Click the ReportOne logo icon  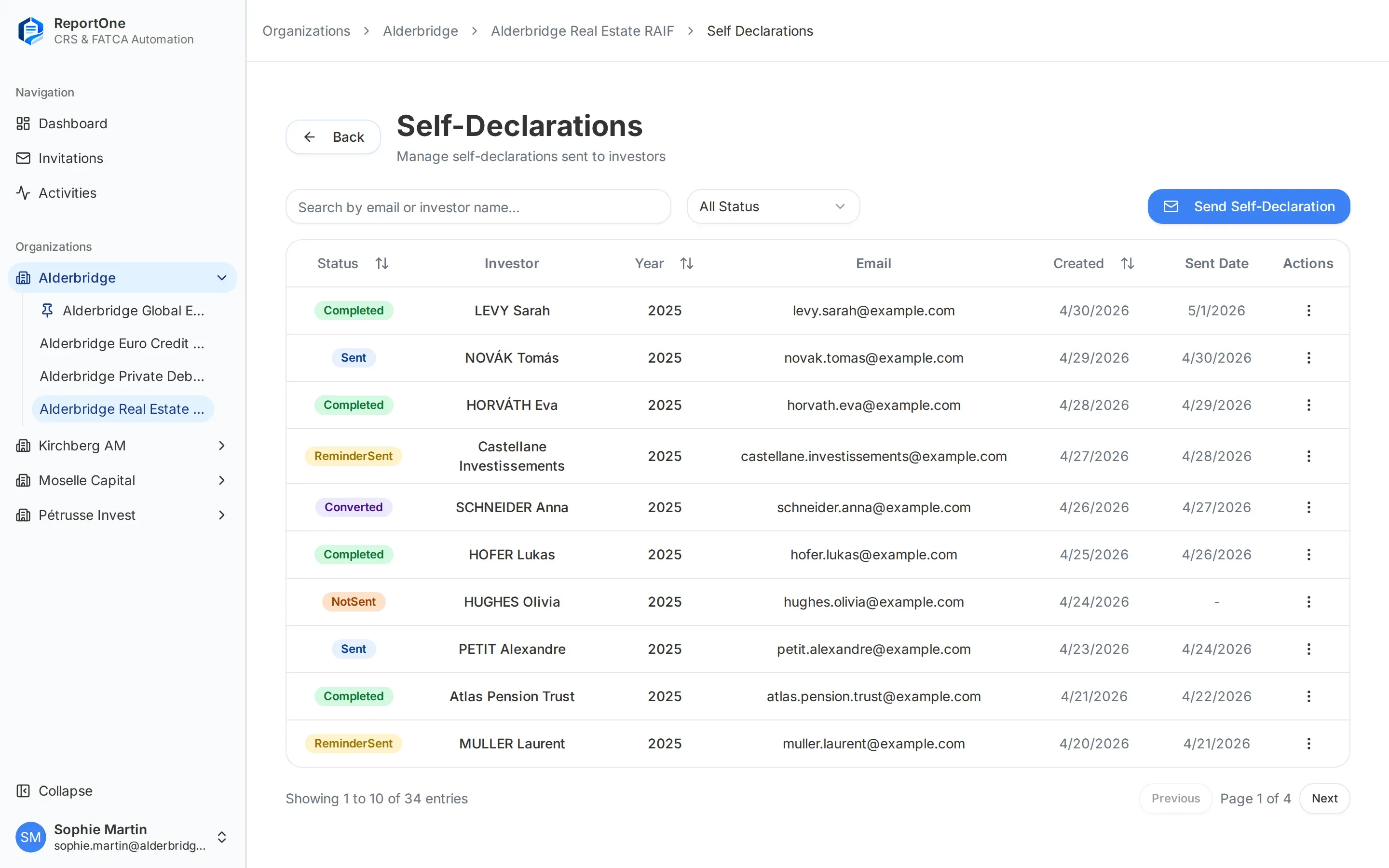tap(30, 31)
